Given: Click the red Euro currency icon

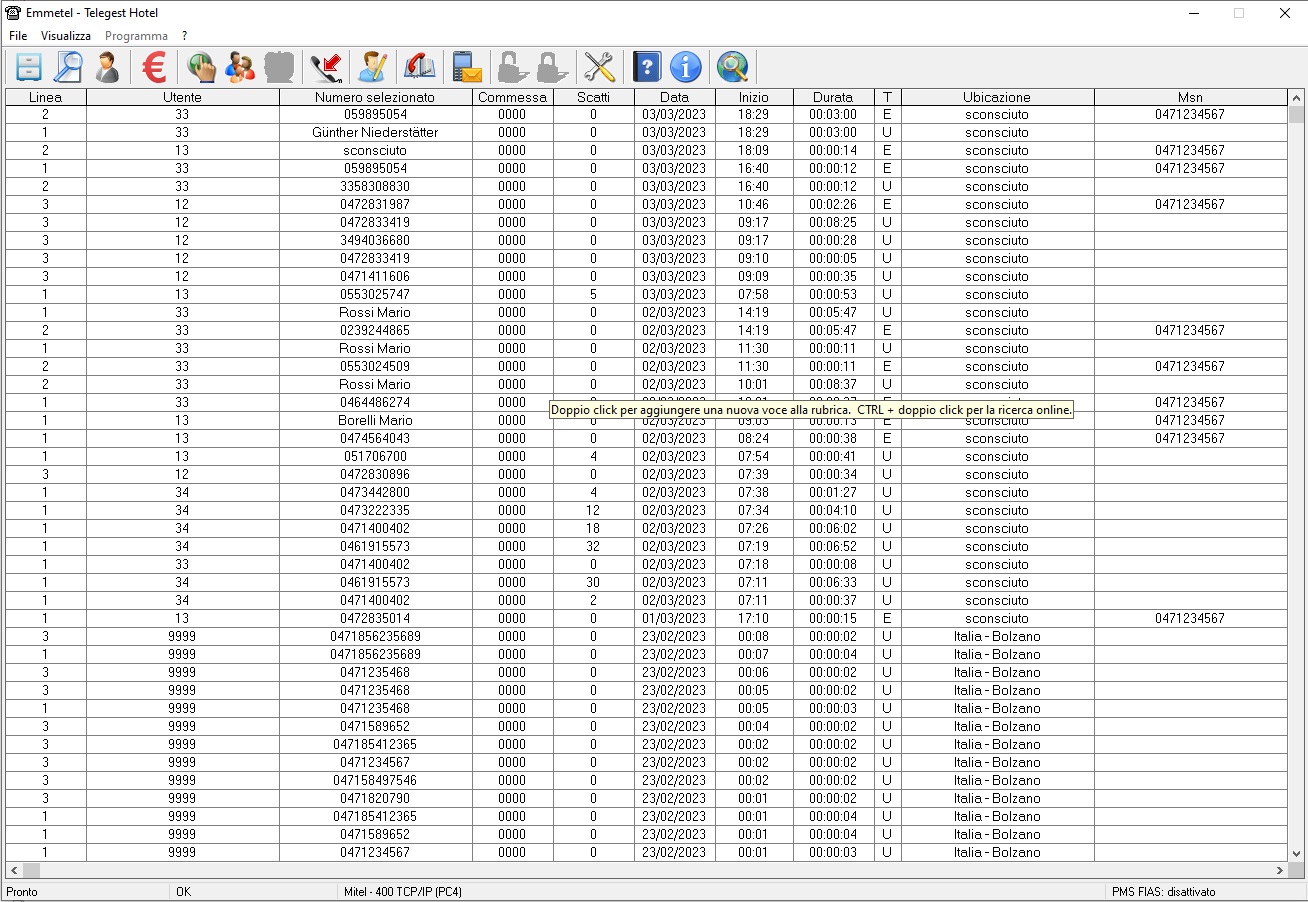Looking at the screenshot, I should click(x=154, y=68).
